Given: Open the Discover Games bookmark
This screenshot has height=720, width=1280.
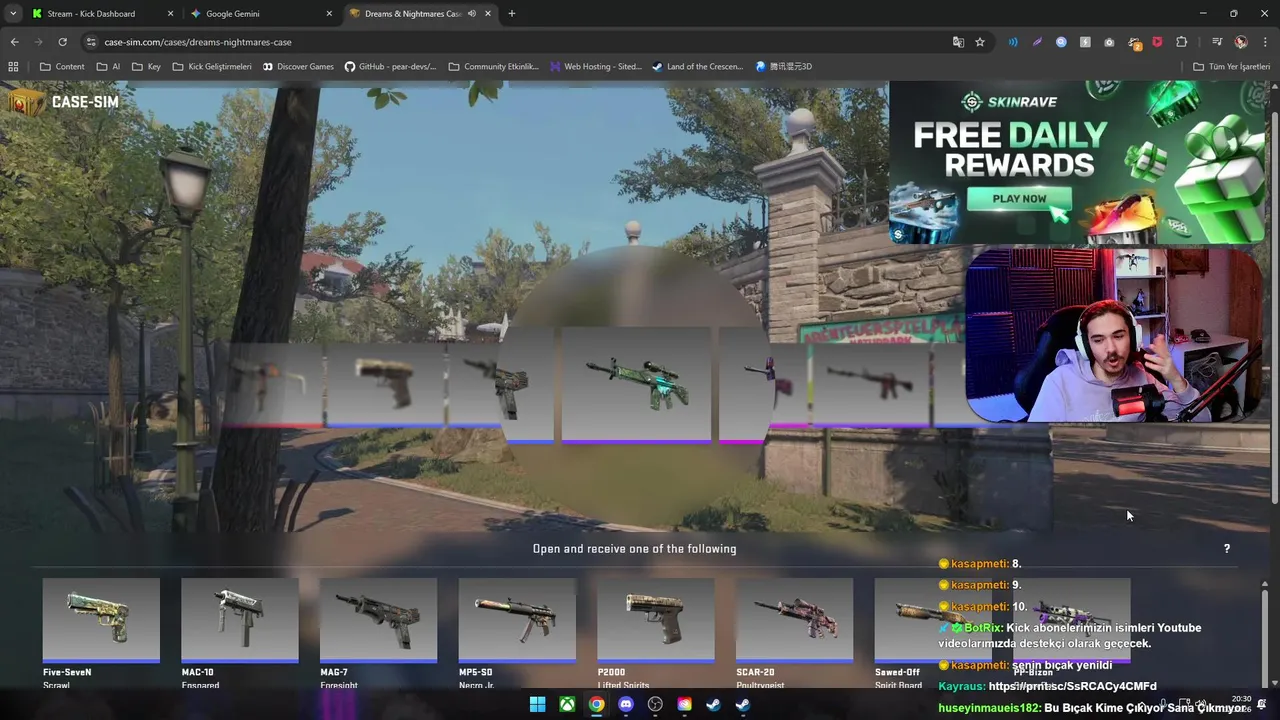Looking at the screenshot, I should pos(298,67).
